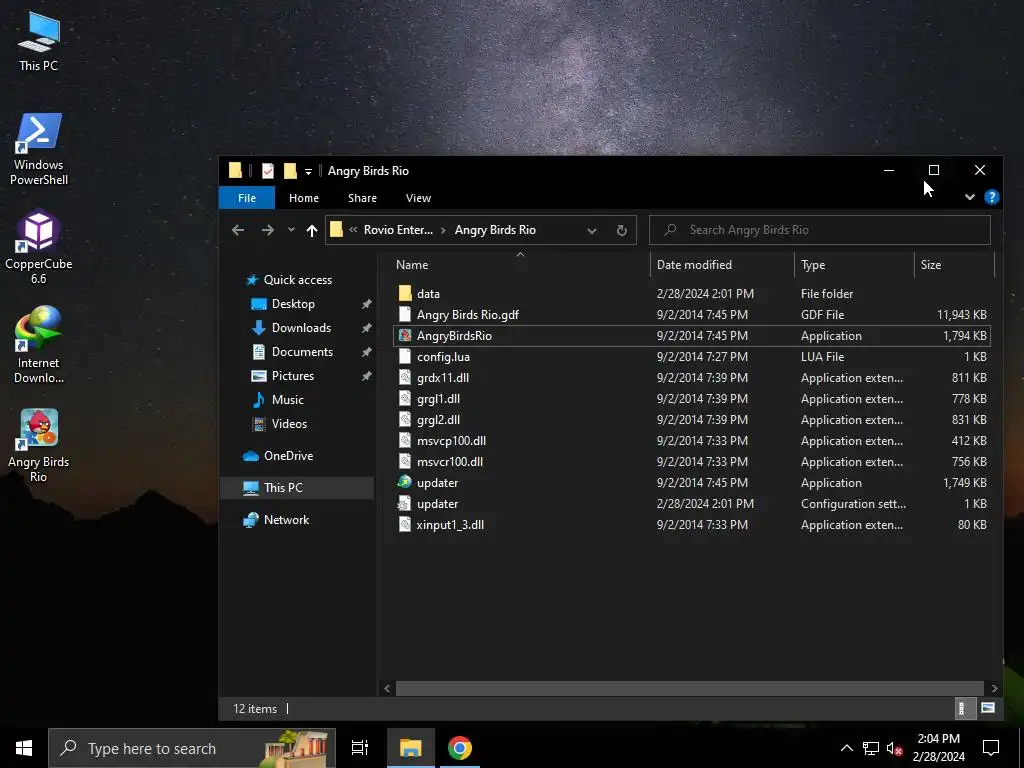Open the Explorer Help icon
Viewport: 1024px width, 768px height.
991,197
